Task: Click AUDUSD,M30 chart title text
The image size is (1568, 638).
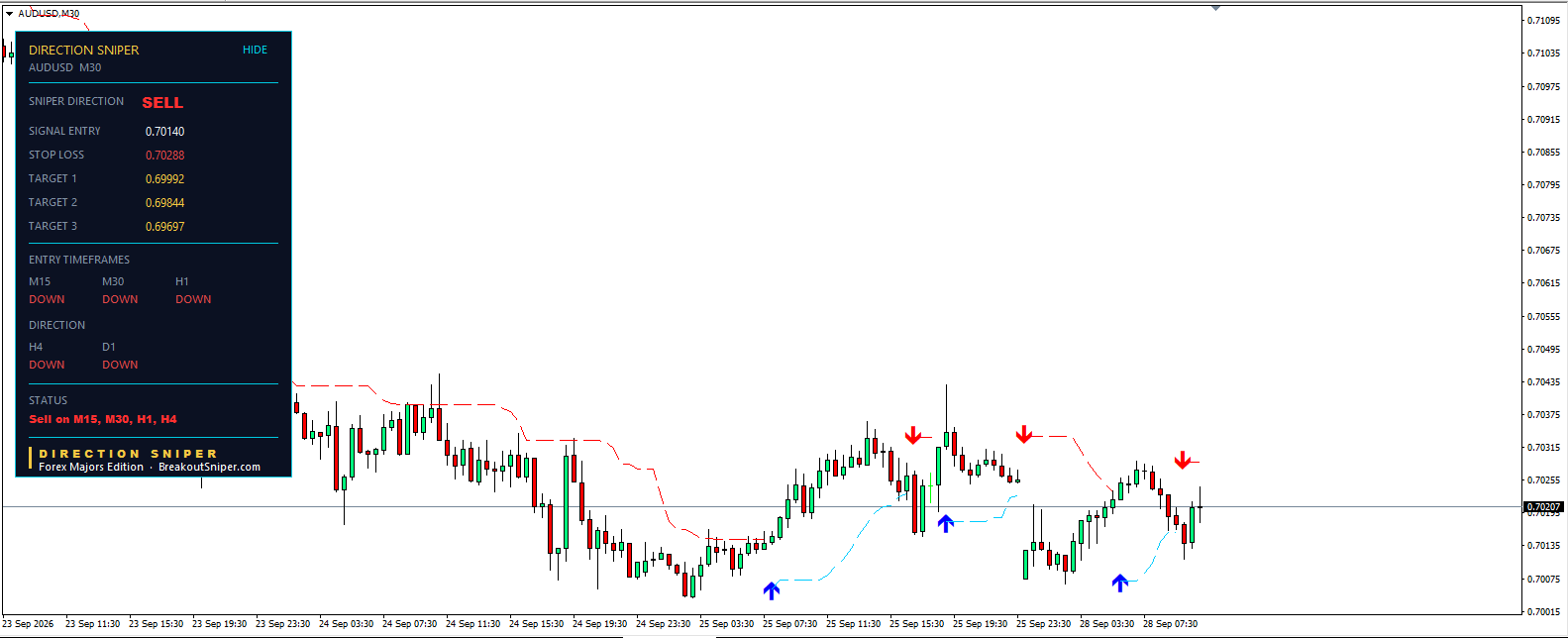Action: (49, 14)
